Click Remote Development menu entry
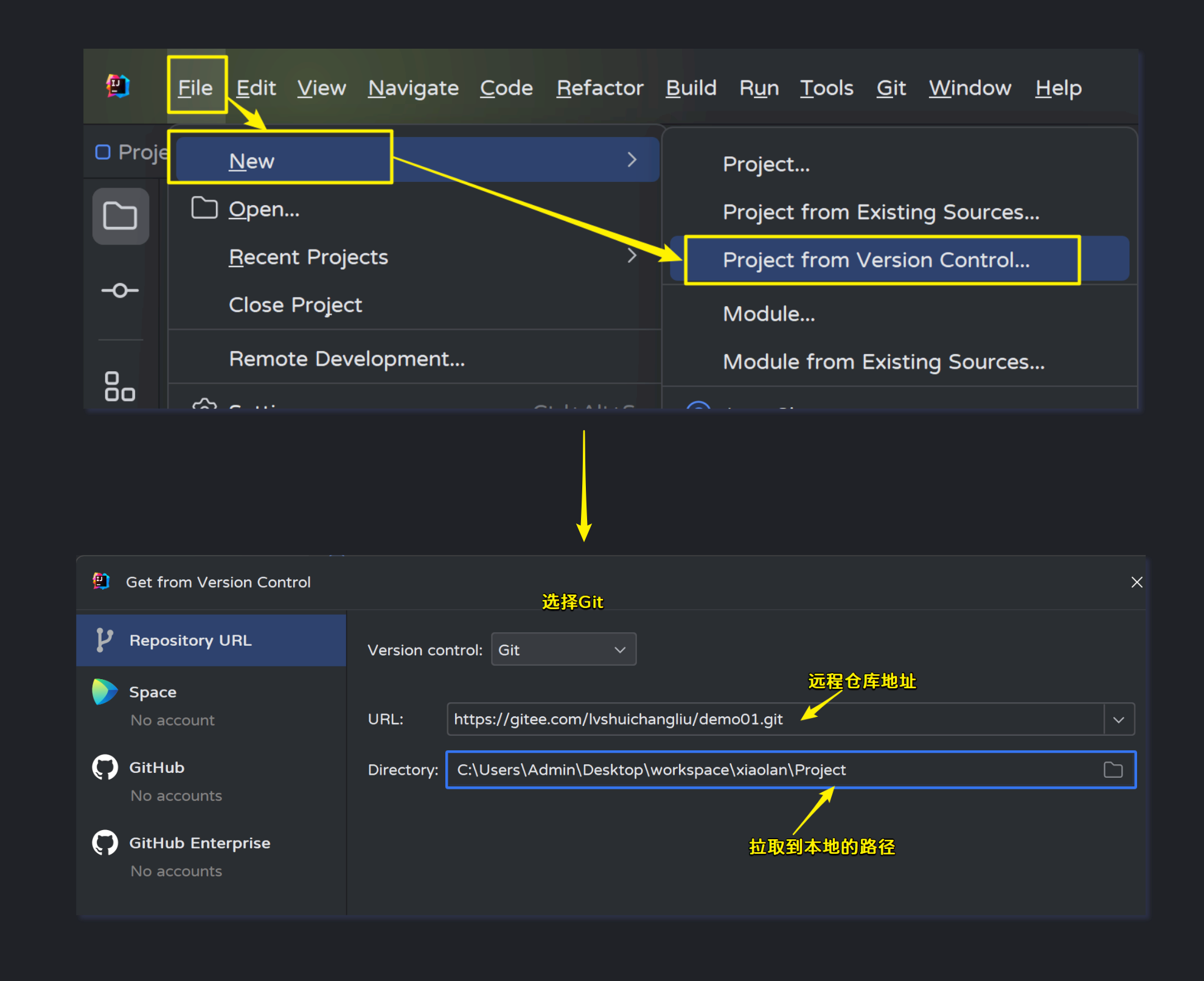This screenshot has height=981, width=1204. (347, 358)
